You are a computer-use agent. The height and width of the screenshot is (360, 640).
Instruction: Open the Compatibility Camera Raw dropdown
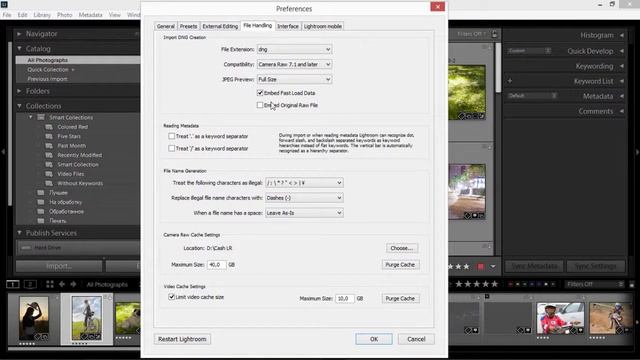[294, 64]
